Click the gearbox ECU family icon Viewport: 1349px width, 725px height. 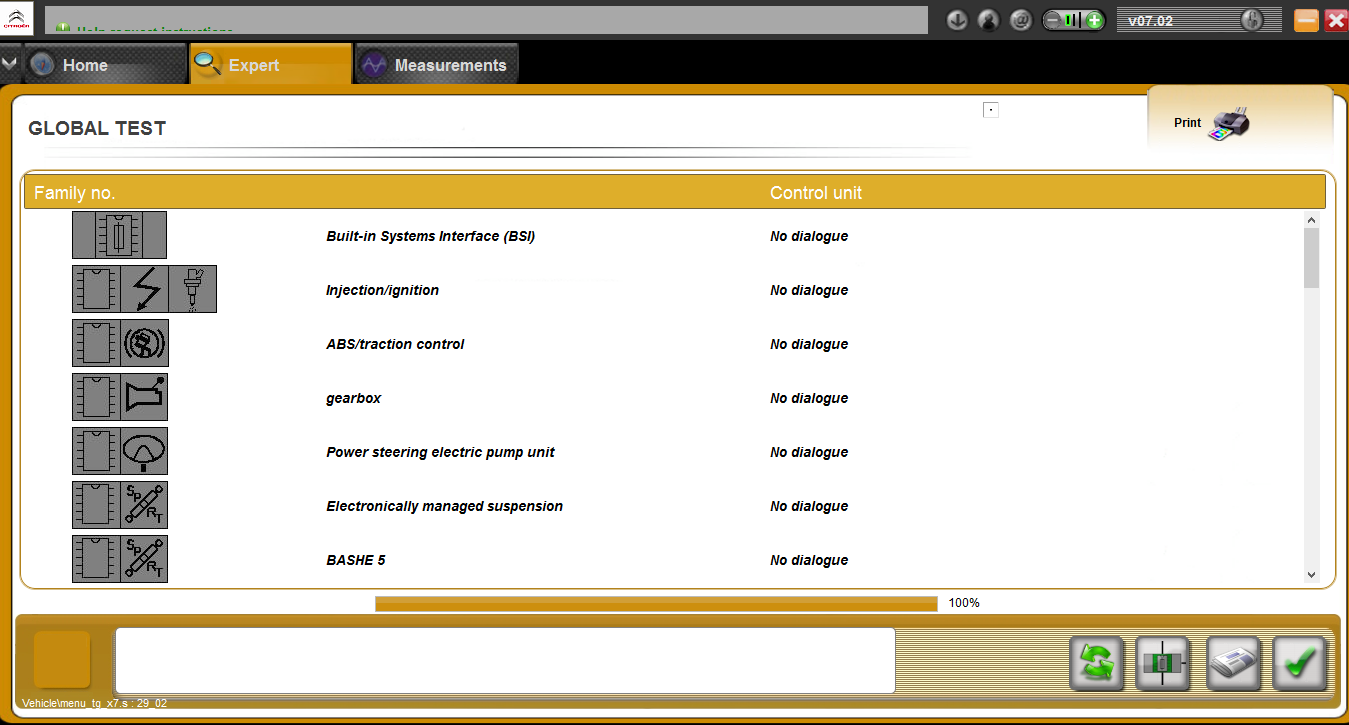pyautogui.click(x=120, y=397)
